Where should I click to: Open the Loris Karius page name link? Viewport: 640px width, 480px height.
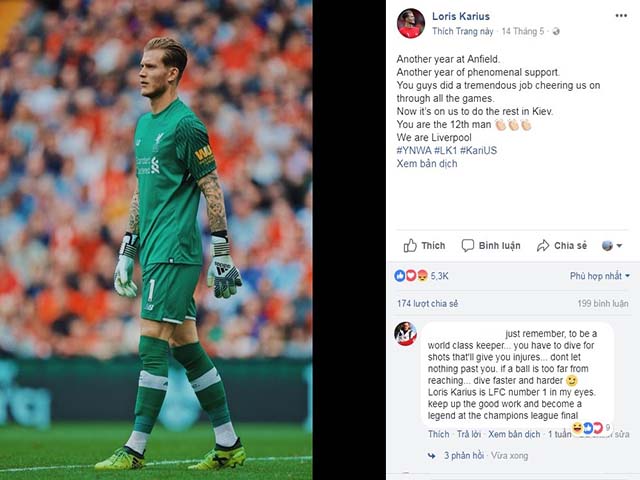pyautogui.click(x=461, y=16)
